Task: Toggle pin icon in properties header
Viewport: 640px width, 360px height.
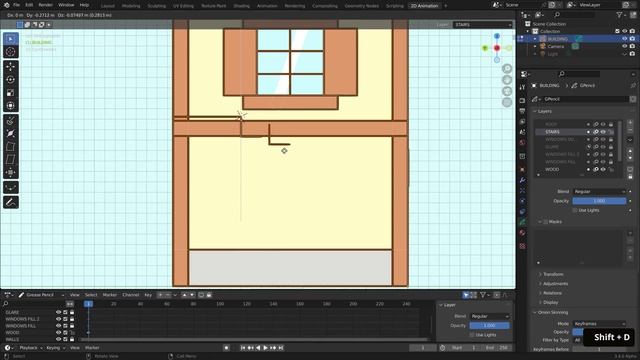Action: [633, 85]
